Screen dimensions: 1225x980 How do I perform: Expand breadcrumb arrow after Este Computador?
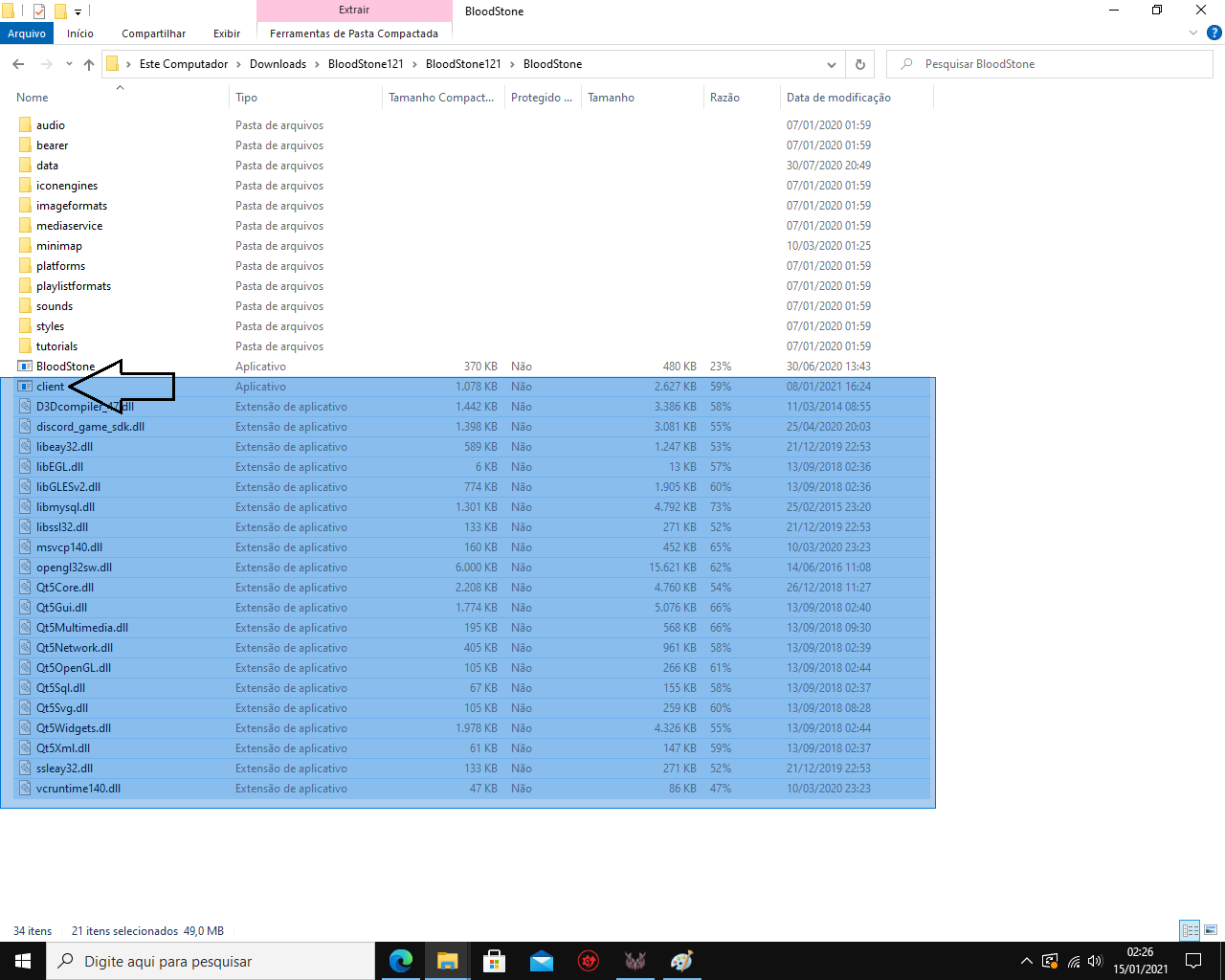[x=238, y=64]
